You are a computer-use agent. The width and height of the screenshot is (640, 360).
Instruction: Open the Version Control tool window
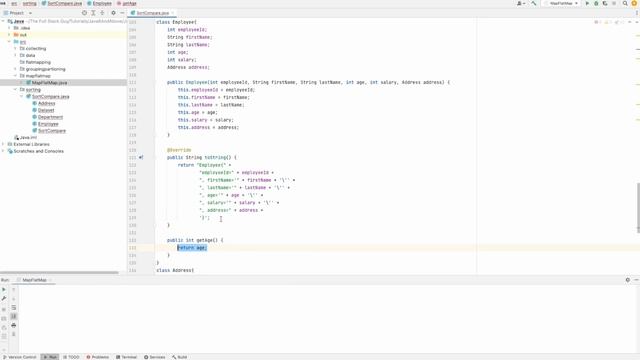tap(19, 357)
